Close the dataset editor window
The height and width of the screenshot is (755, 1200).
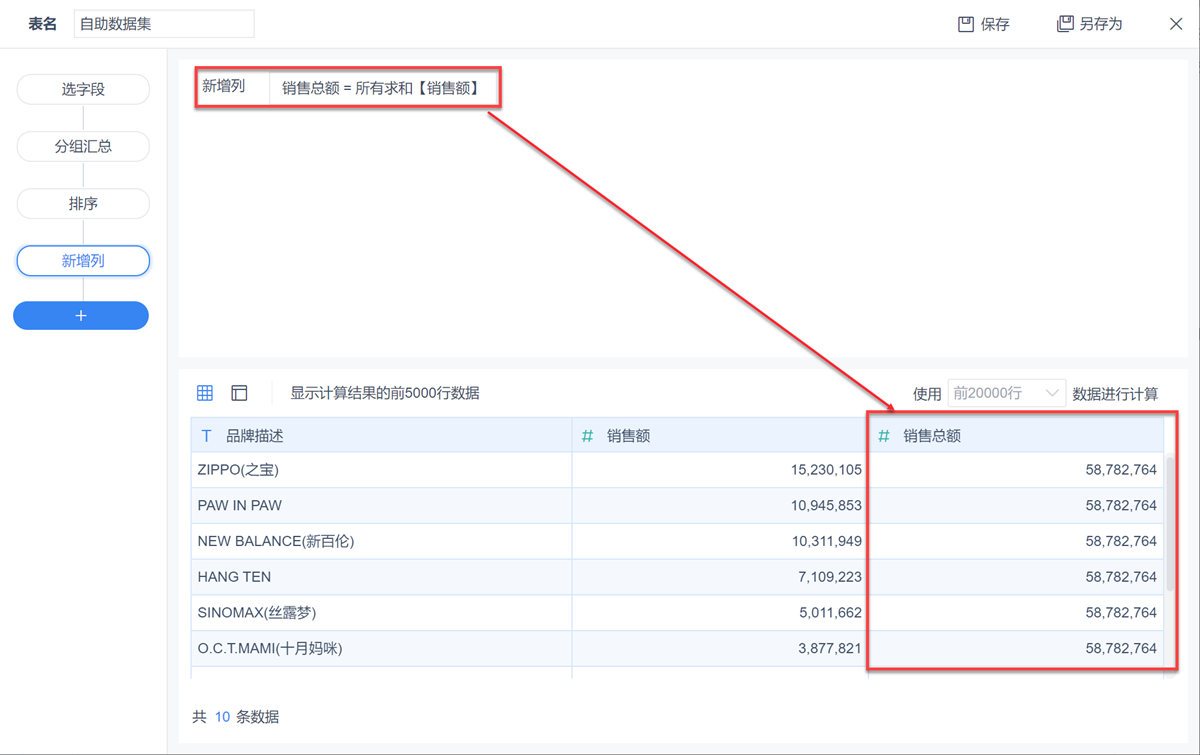(x=1176, y=24)
